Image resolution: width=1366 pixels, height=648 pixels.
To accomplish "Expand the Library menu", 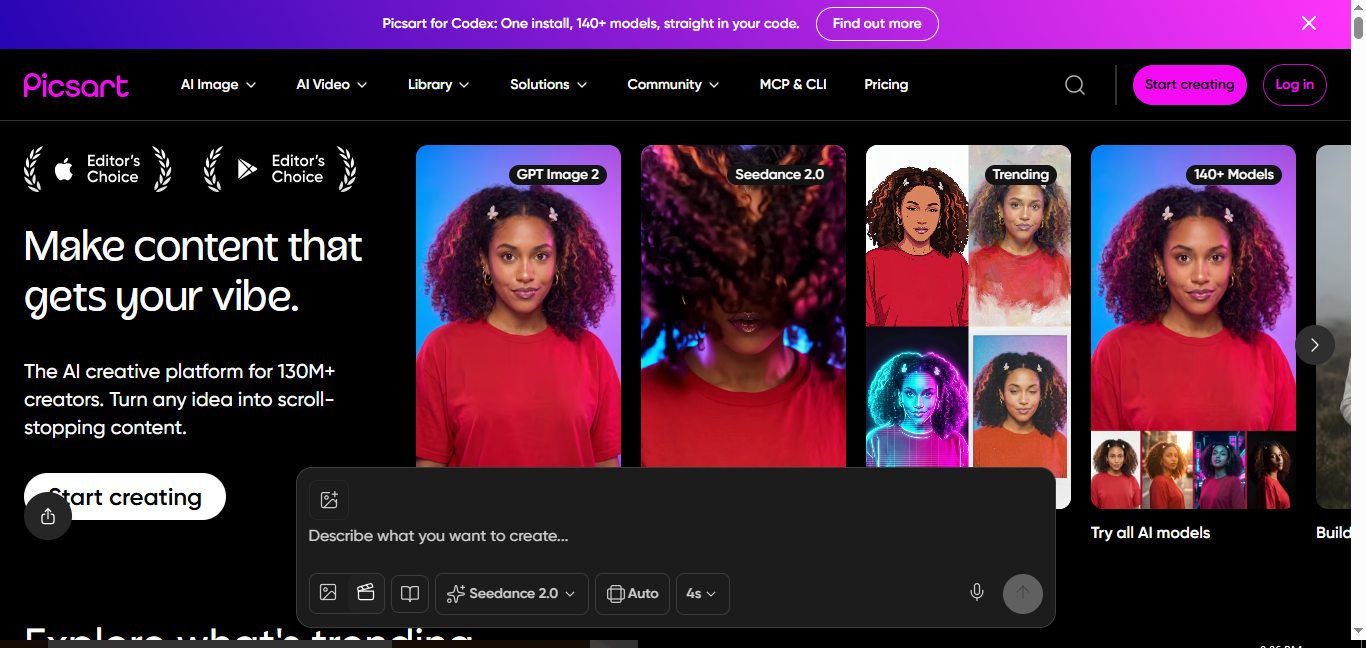I will (439, 85).
